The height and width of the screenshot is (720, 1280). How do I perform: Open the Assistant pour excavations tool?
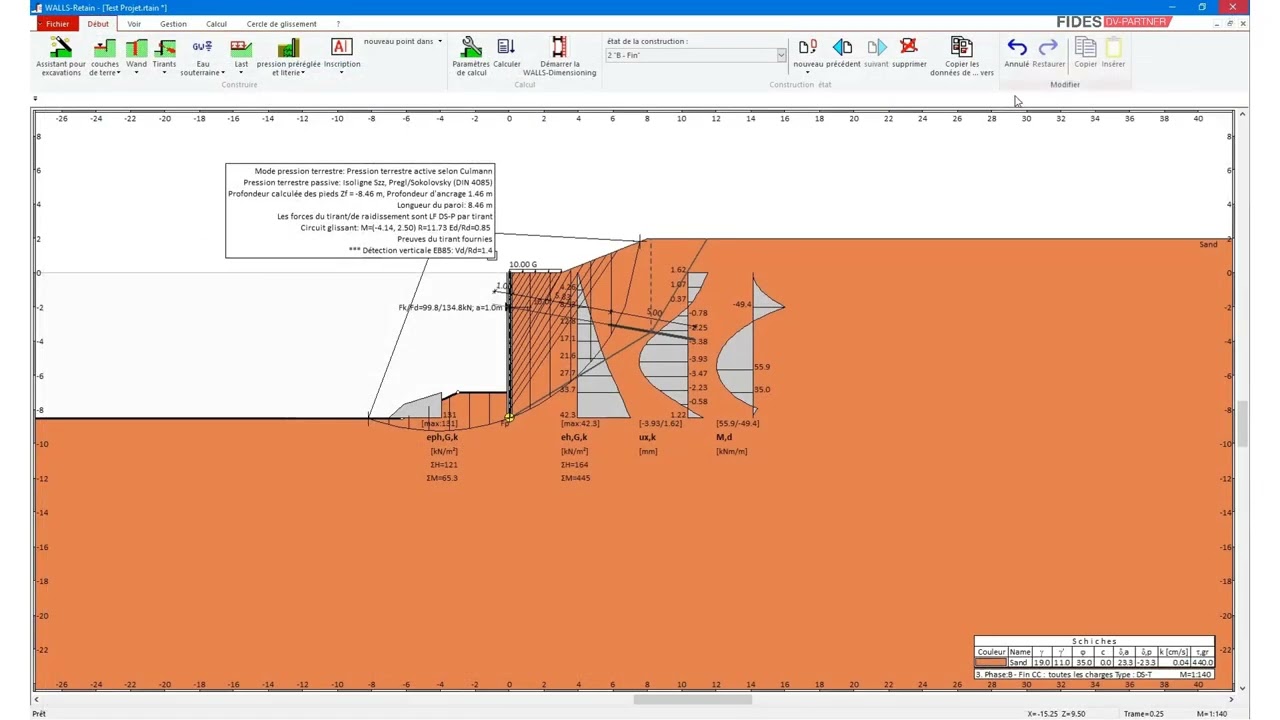pyautogui.click(x=60, y=57)
